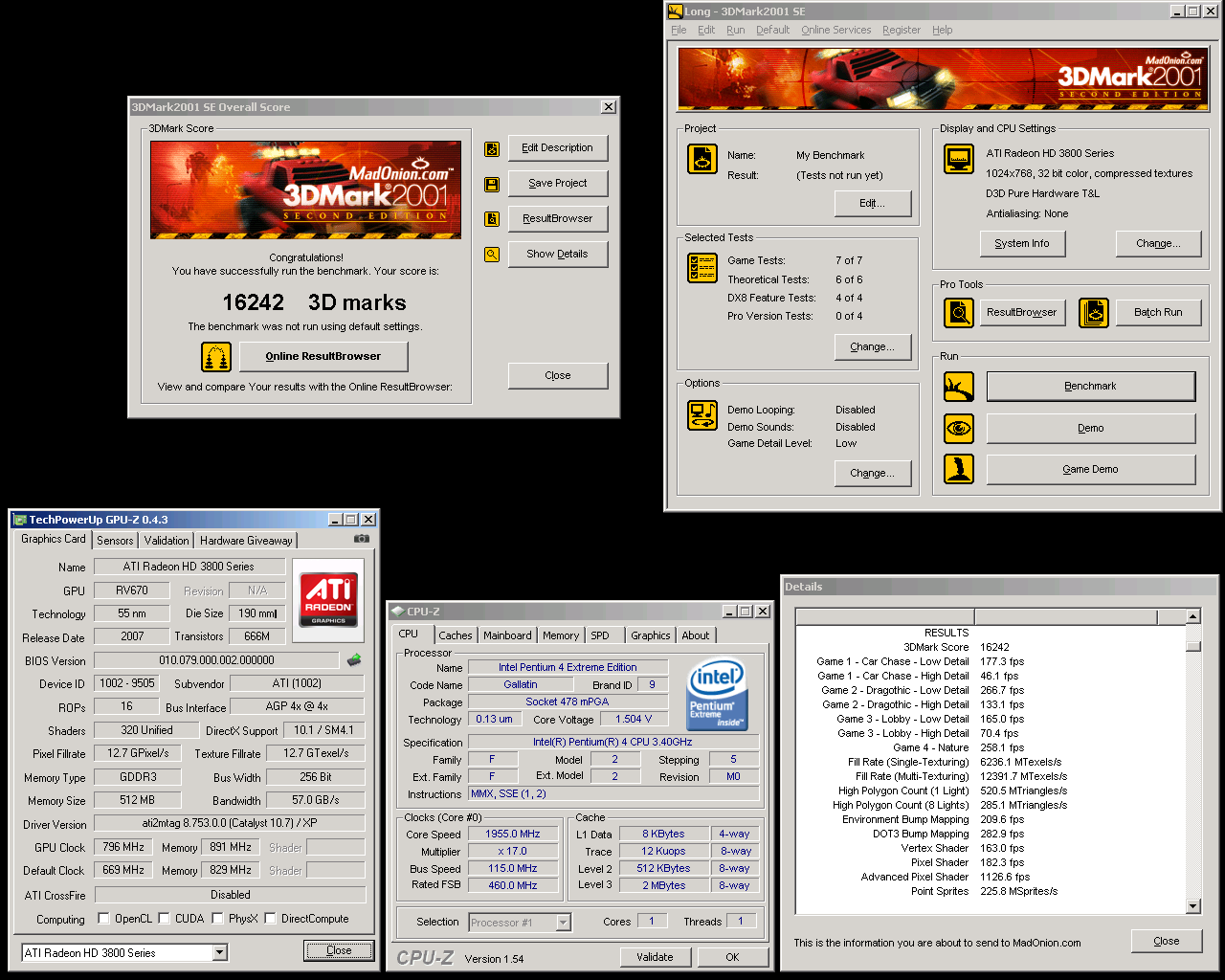Click the GPU-Z screenshot camera icon
1225x980 pixels.
click(361, 539)
